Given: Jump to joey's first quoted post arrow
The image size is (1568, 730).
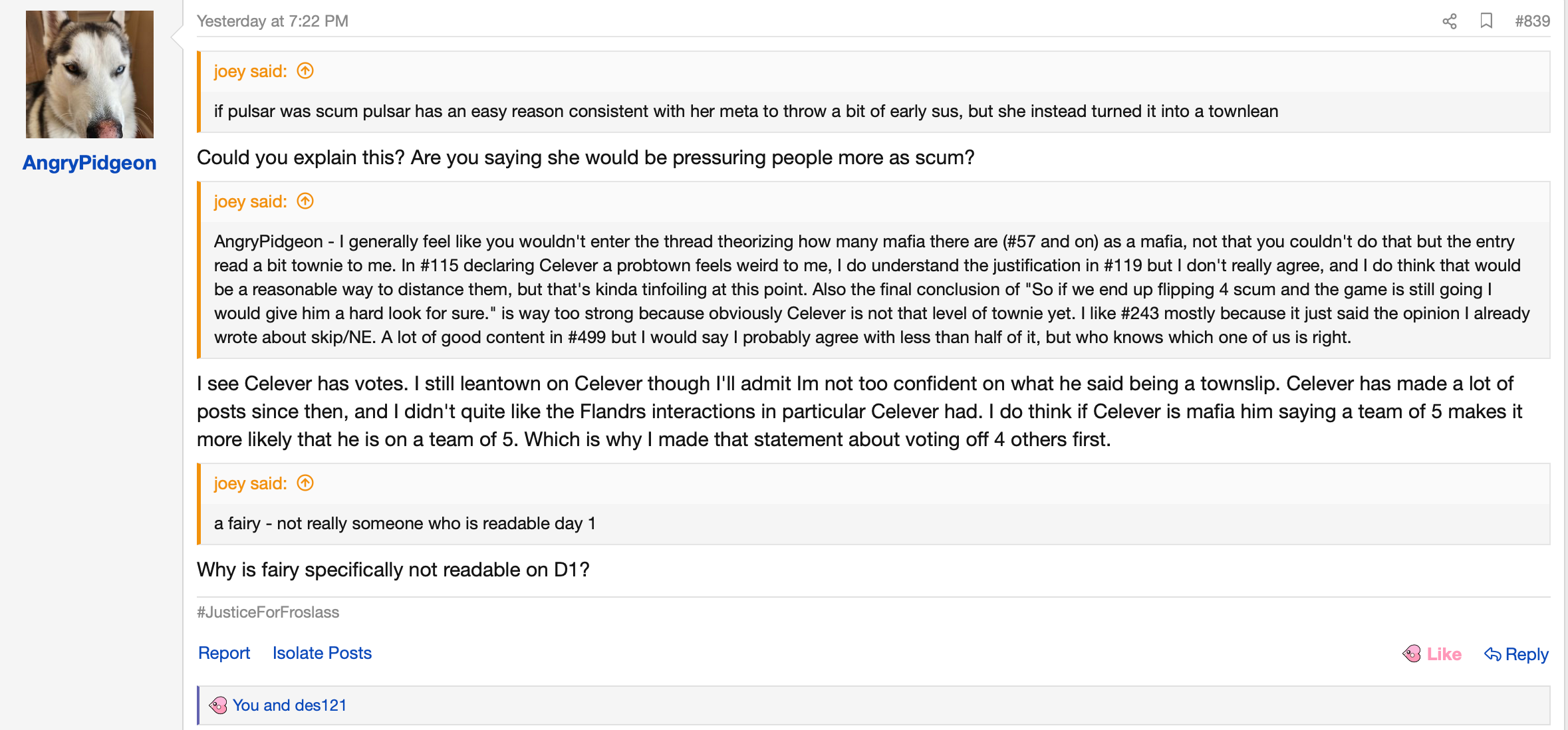Looking at the screenshot, I should click(305, 70).
